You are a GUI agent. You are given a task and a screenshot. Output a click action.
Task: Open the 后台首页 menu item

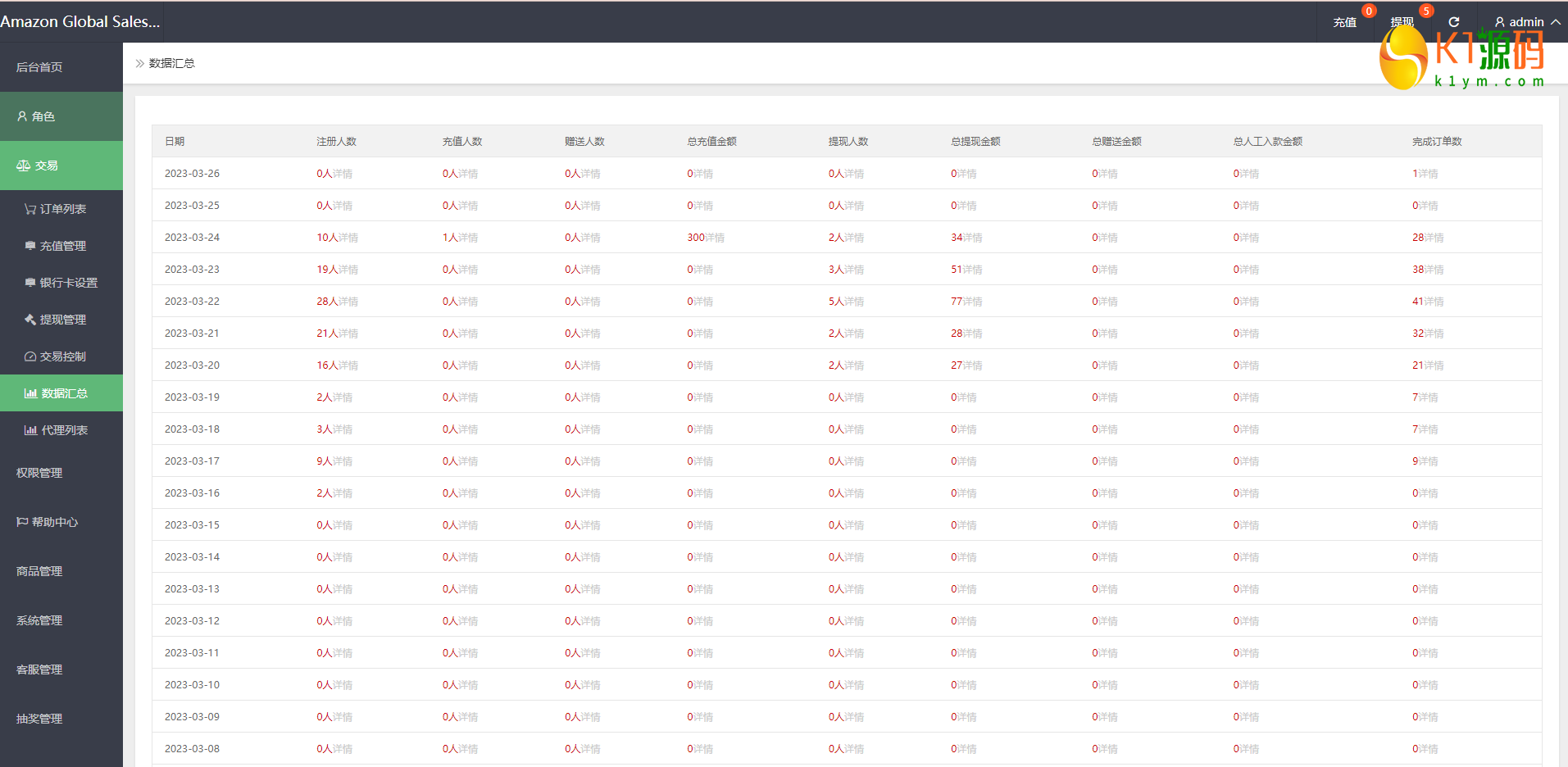coord(39,67)
